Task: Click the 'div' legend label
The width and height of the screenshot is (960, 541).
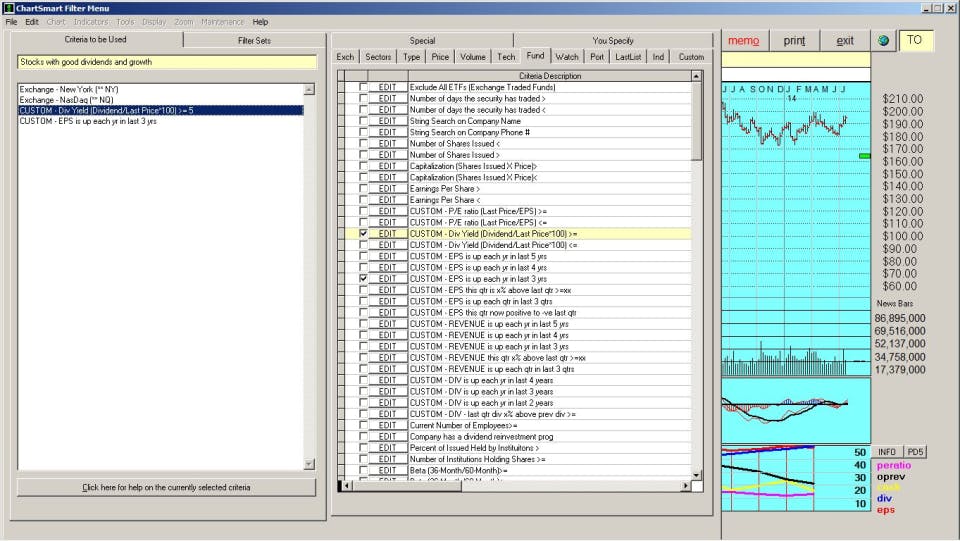Action: pos(884,498)
